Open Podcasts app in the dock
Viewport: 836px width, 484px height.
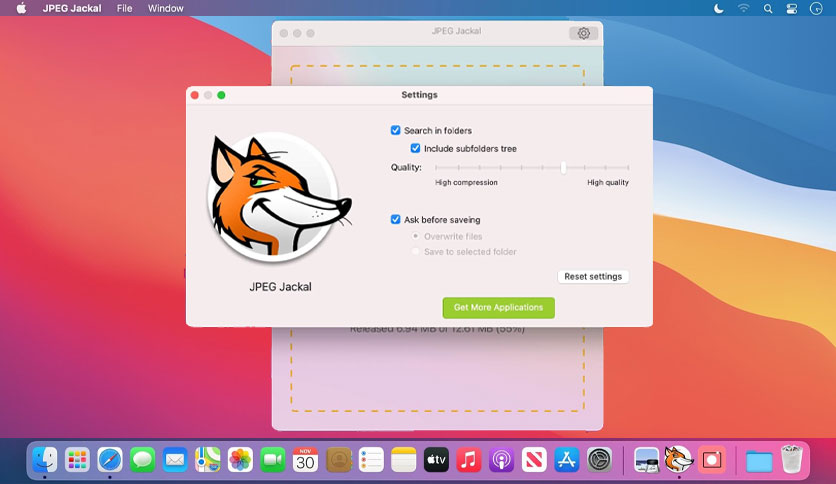(x=501, y=459)
